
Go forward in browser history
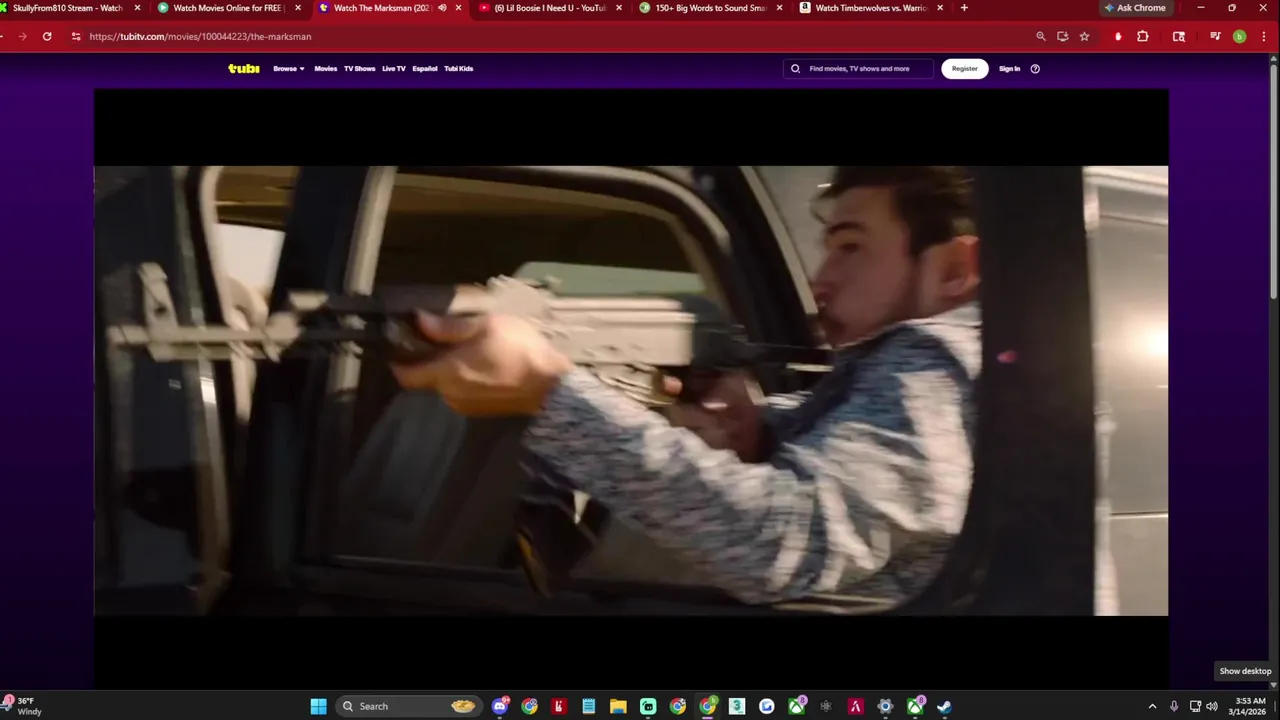point(22,36)
